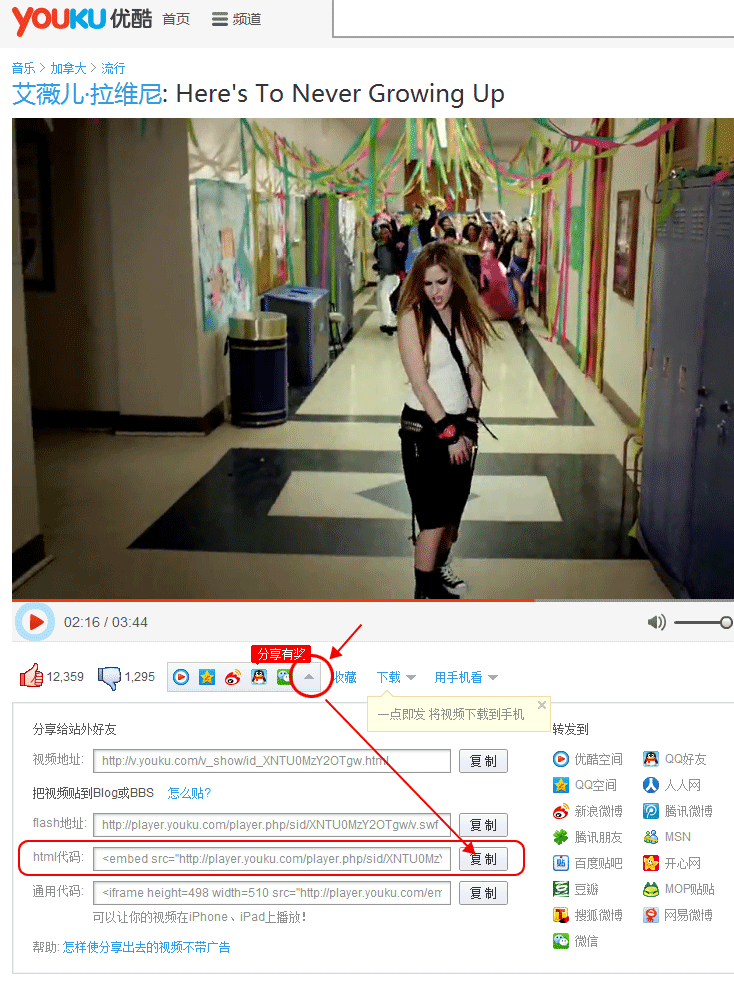Viewport: 734px width, 983px height.
Task: Collapse the share panel arrow
Action: (309, 677)
